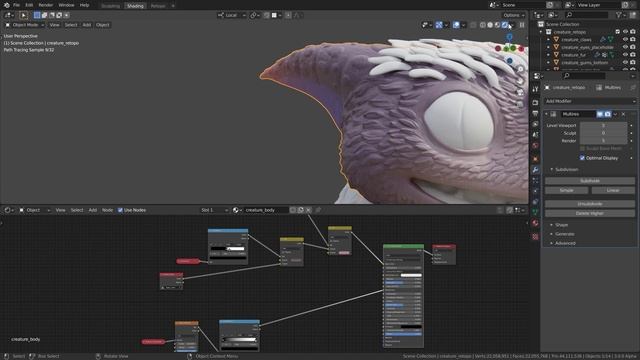
Task: Click the pivot point link icon
Action: tap(255, 16)
